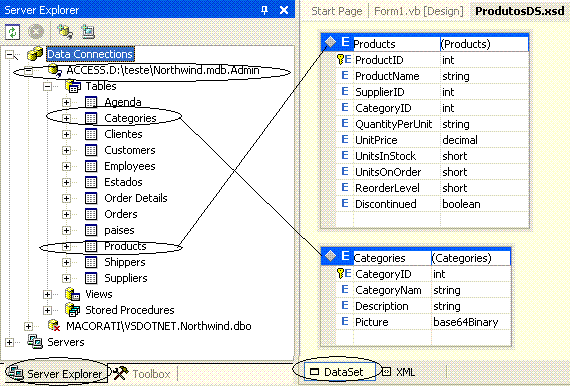Click the Orders table icon
This screenshot has height=386, width=570.
(91, 214)
